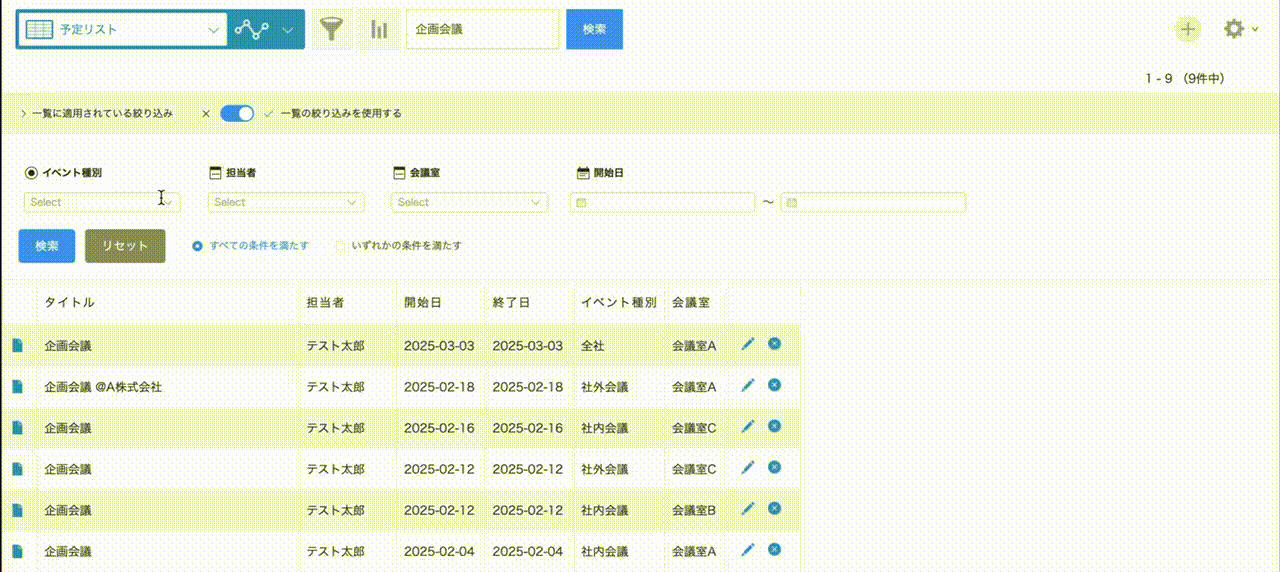The height and width of the screenshot is (572, 1280).
Task: Open record details of 2025-02-16 row
Action: [x=17, y=427]
